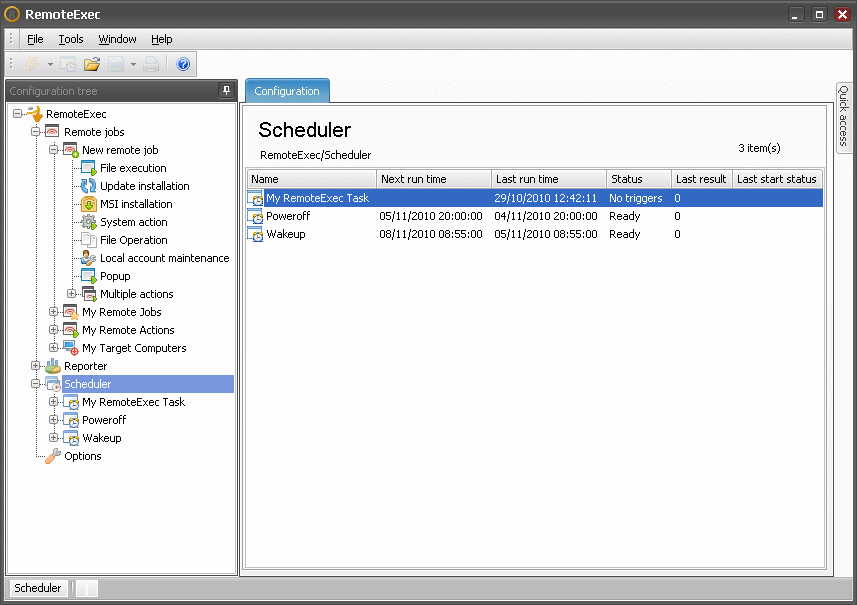Click the Poweroff task icon in the list

coord(255,216)
